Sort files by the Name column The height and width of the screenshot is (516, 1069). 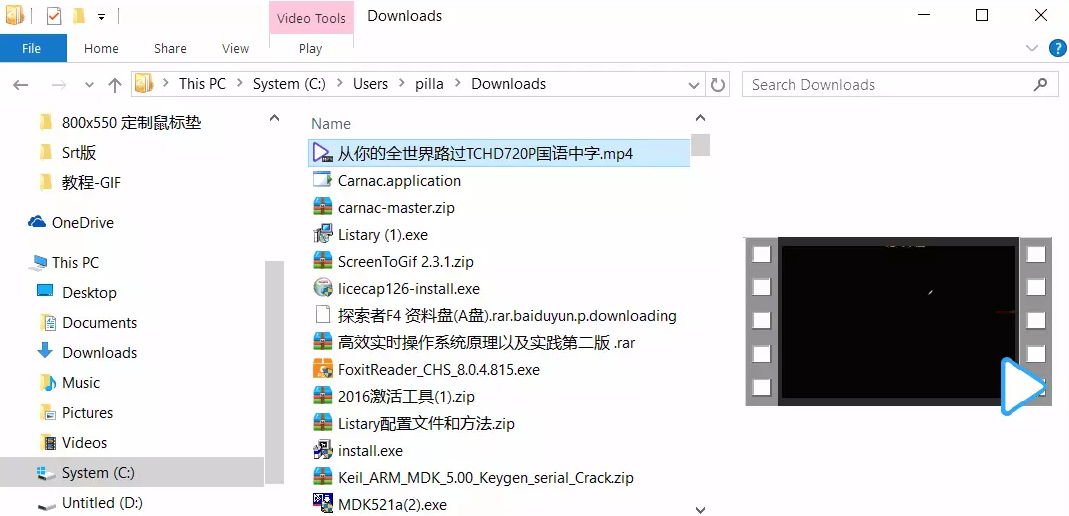coord(331,123)
